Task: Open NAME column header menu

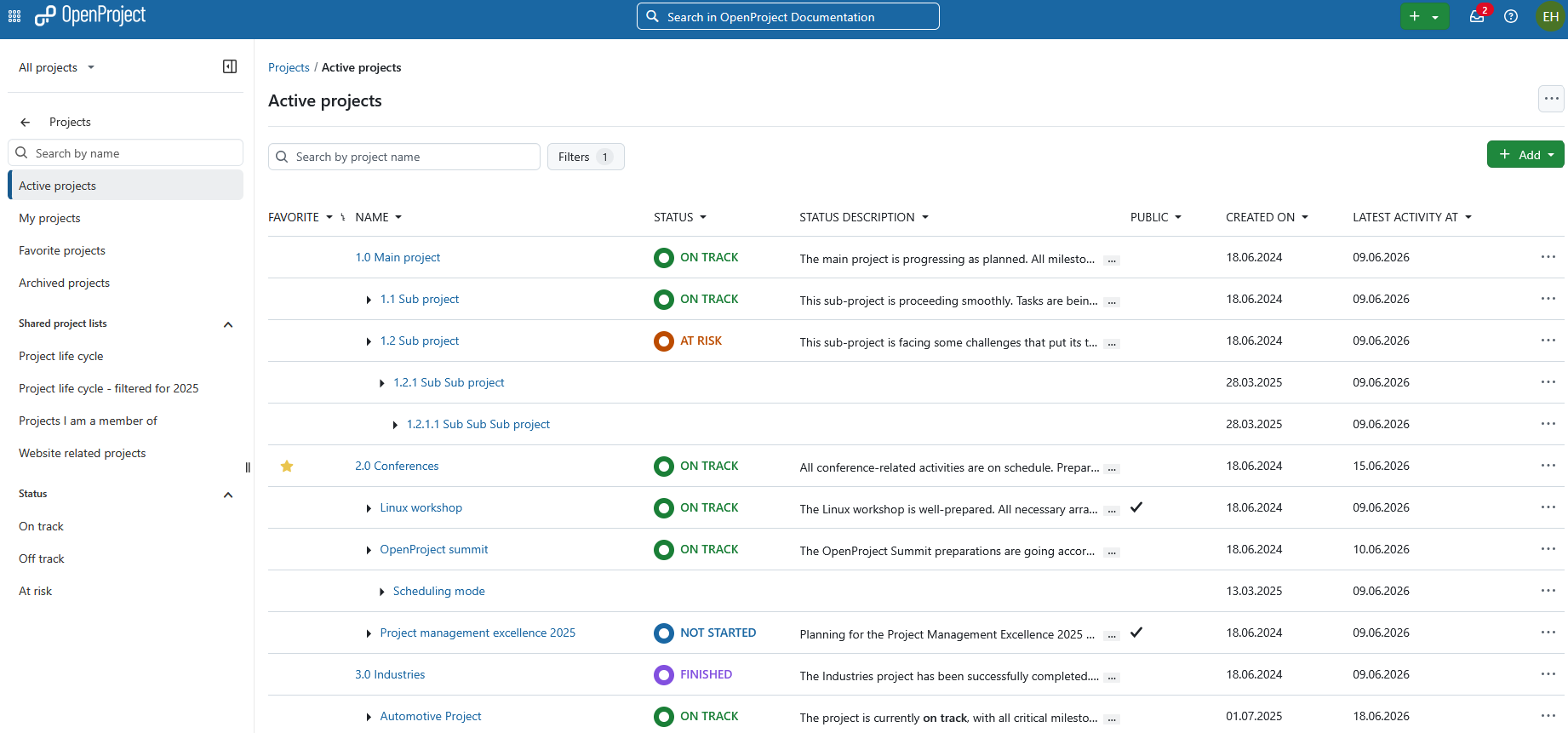Action: click(379, 217)
